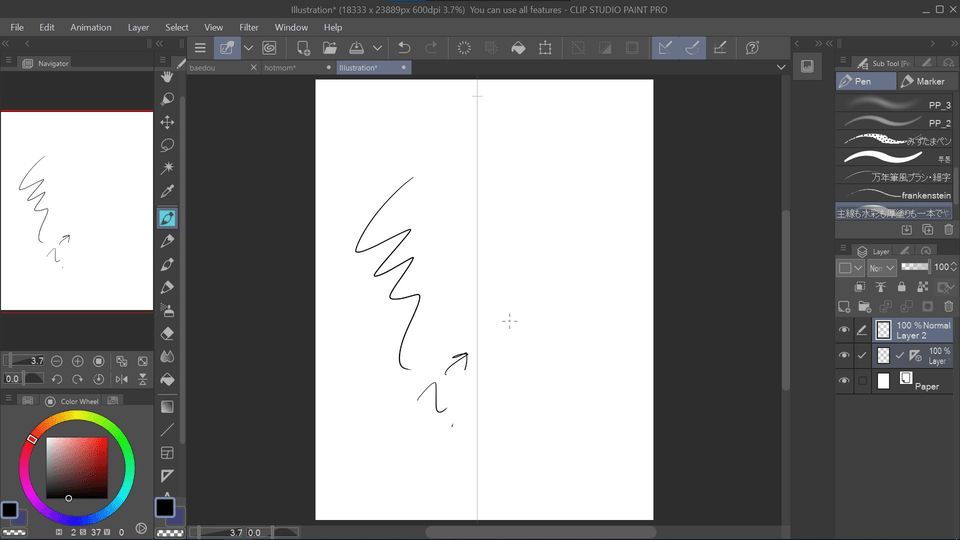
Task: Create a new raster layer
Action: (844, 306)
